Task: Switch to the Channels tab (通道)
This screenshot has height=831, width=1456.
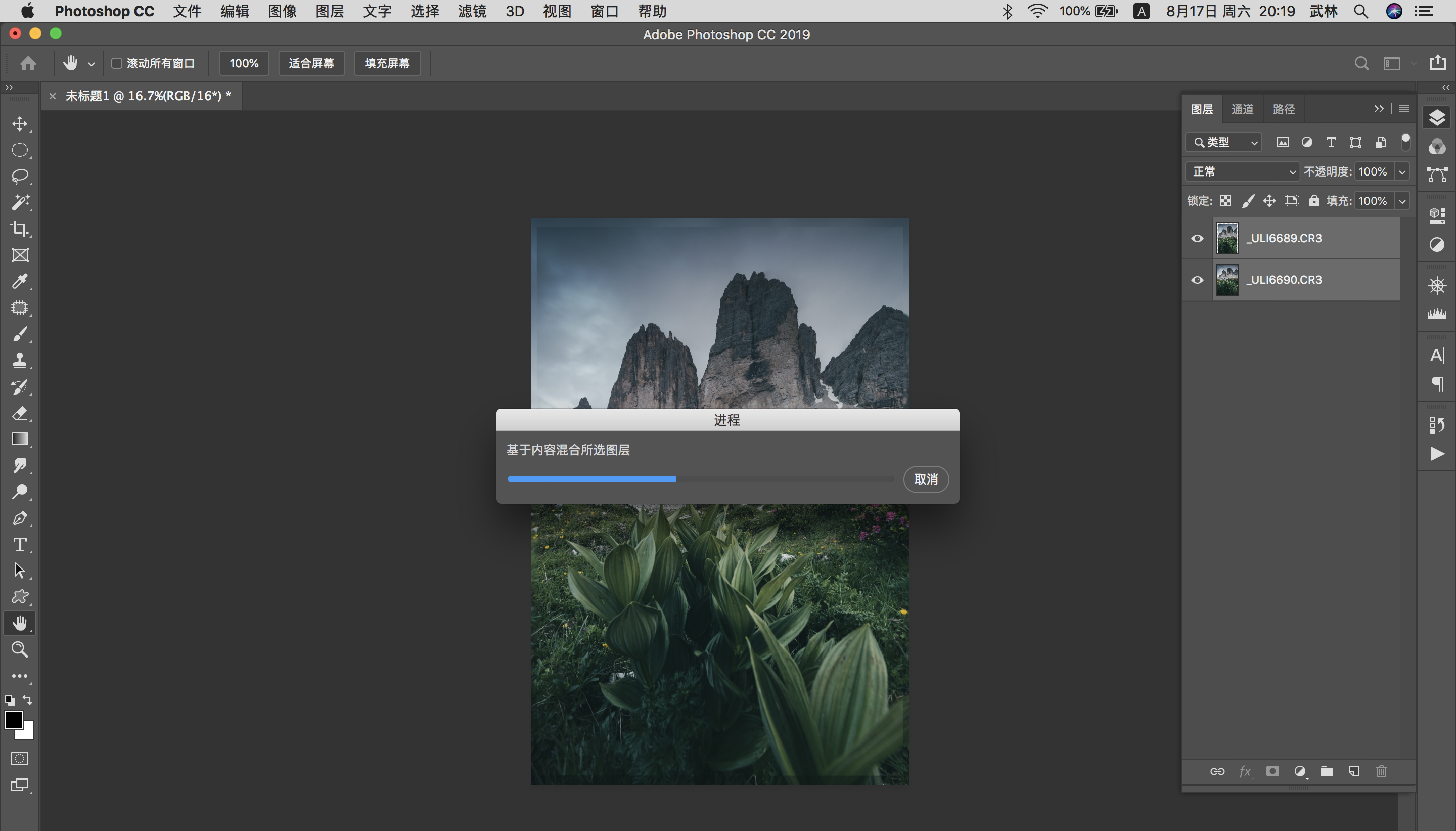Action: coord(1242,109)
